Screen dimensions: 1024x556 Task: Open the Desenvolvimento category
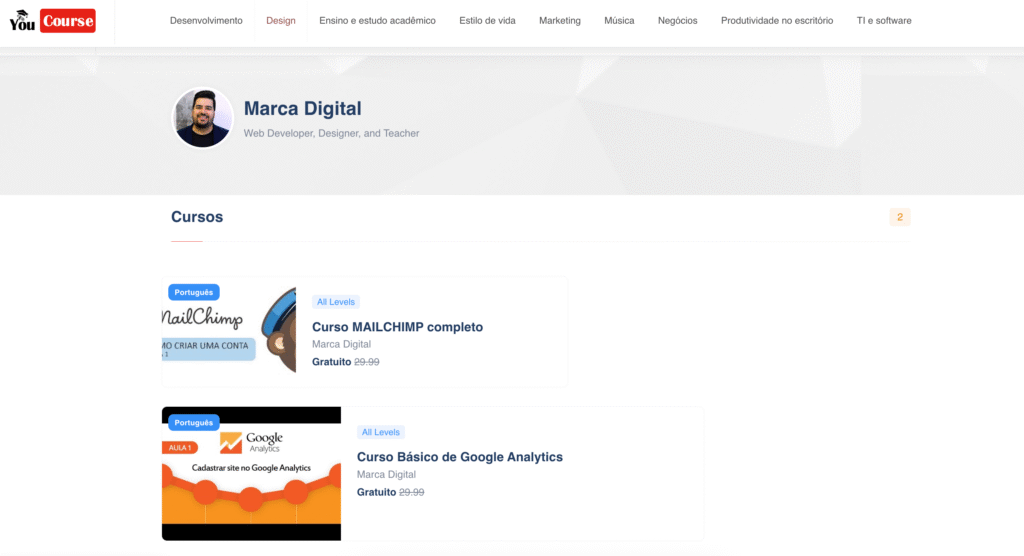click(206, 21)
